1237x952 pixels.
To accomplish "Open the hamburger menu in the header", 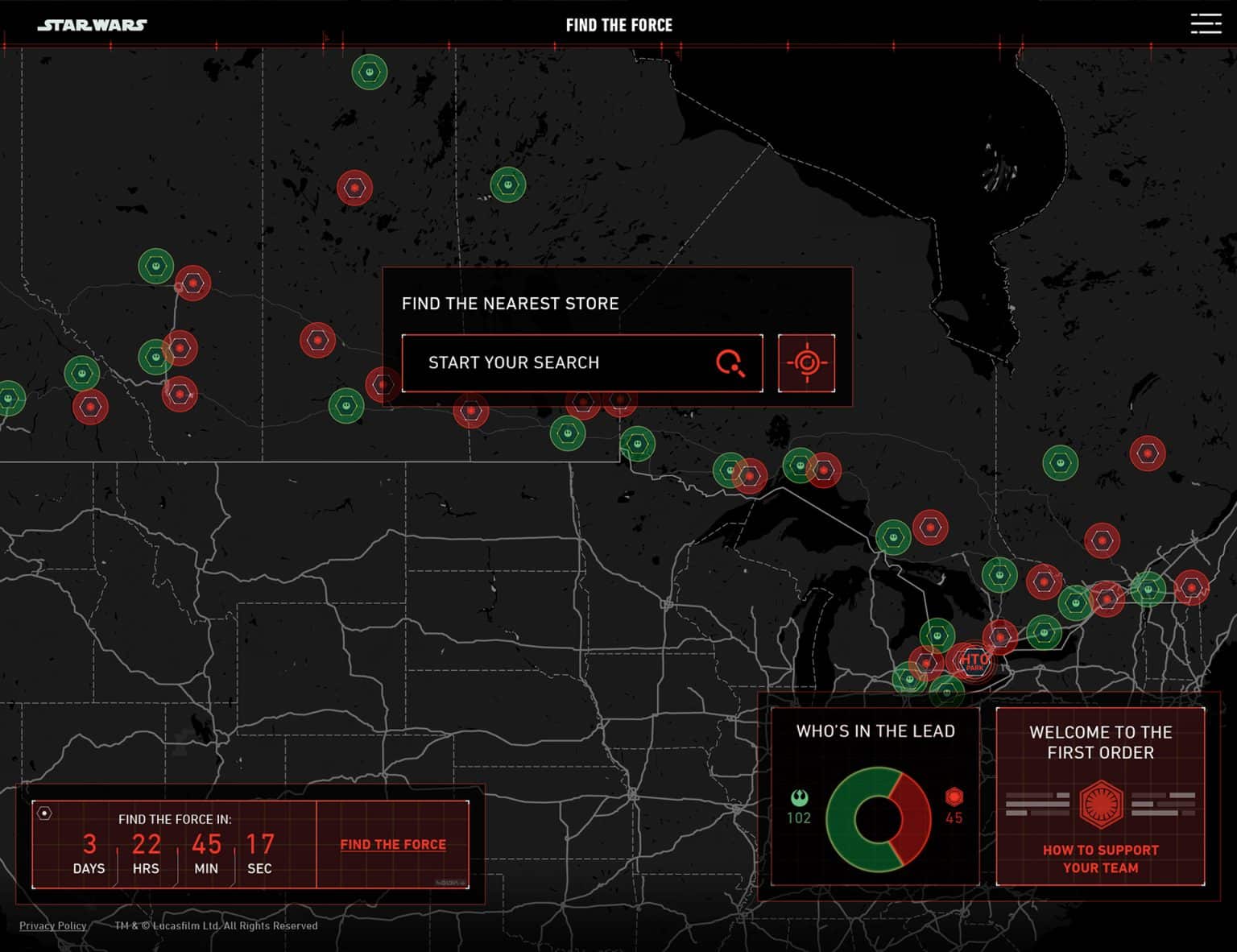I will 1206,23.
